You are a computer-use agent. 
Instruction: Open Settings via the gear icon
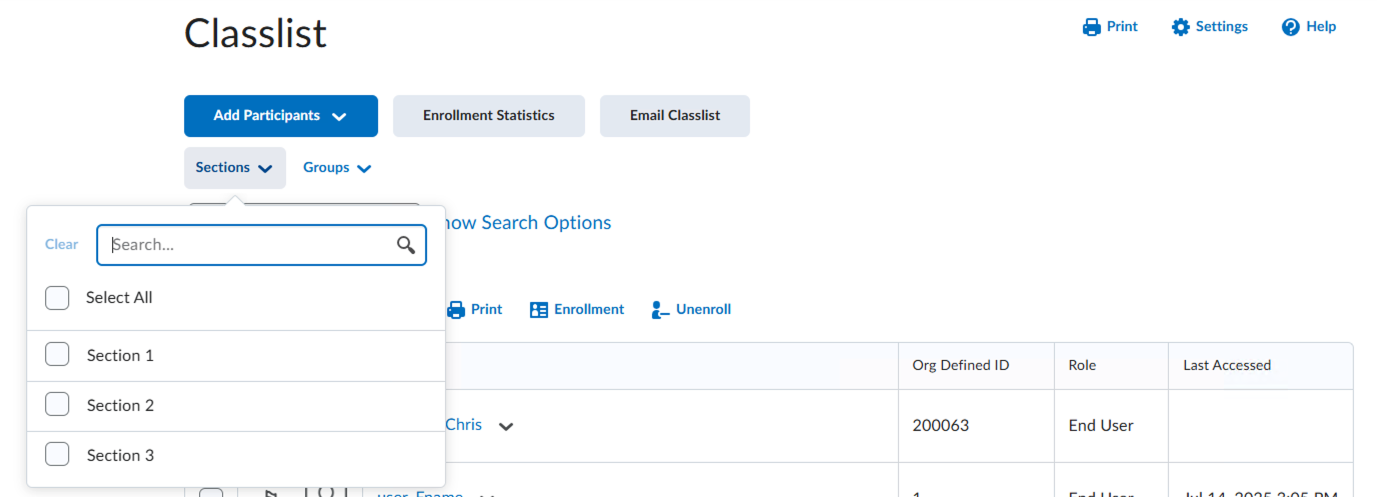click(x=1181, y=27)
